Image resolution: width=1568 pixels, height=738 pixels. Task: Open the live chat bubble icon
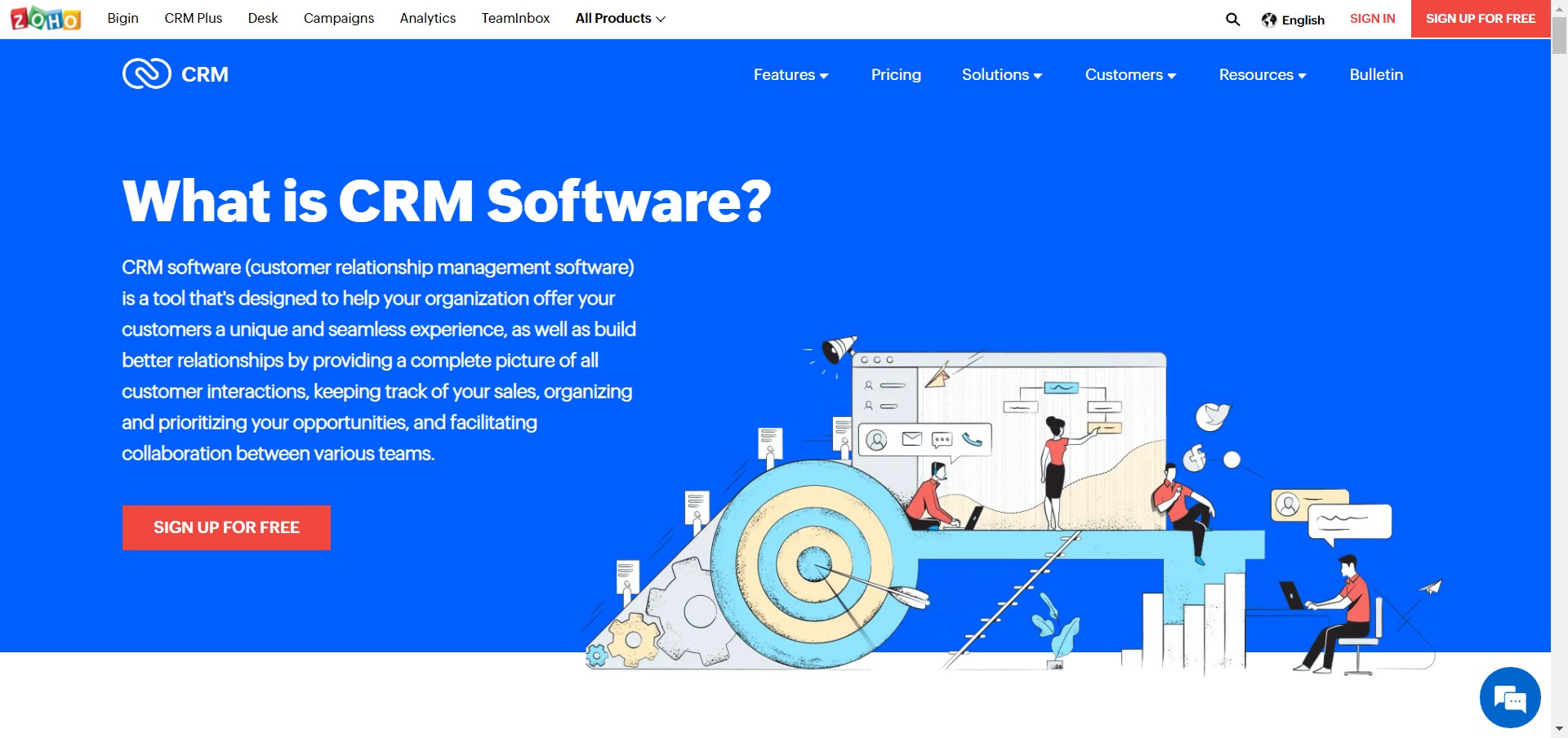tap(1510, 697)
